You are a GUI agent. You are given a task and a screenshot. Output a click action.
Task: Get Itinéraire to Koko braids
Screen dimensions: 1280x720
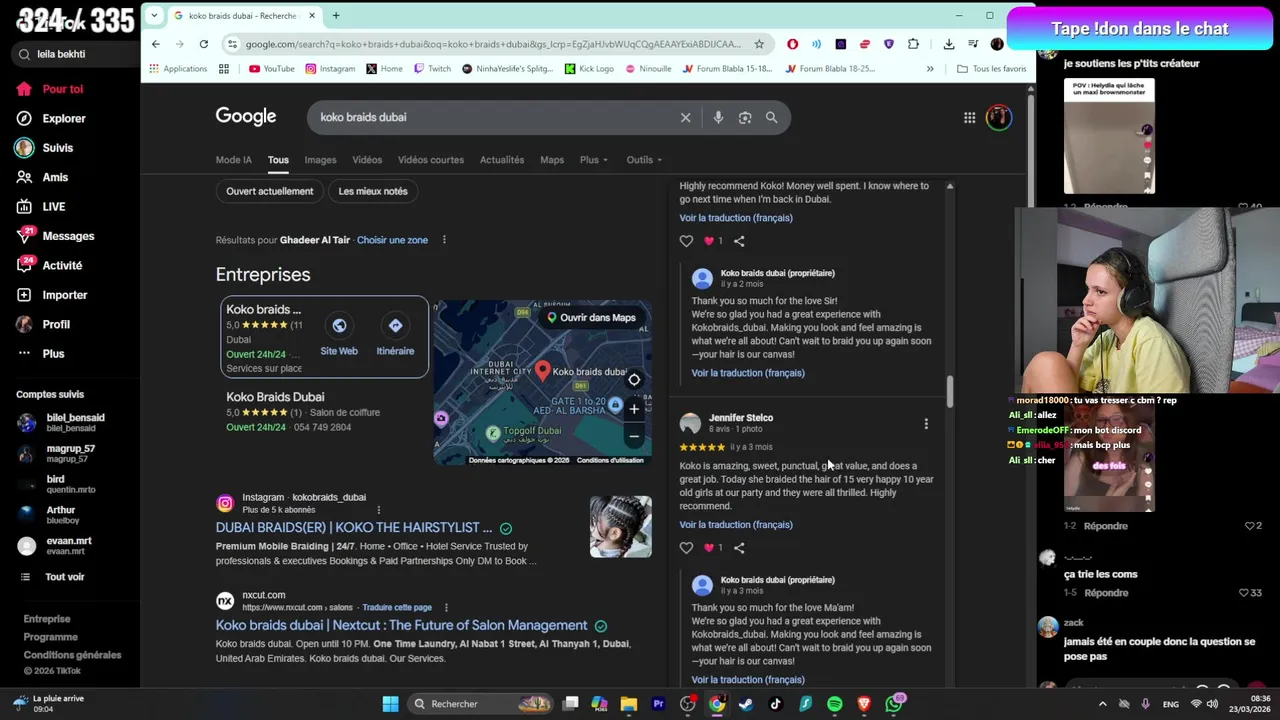(x=395, y=336)
